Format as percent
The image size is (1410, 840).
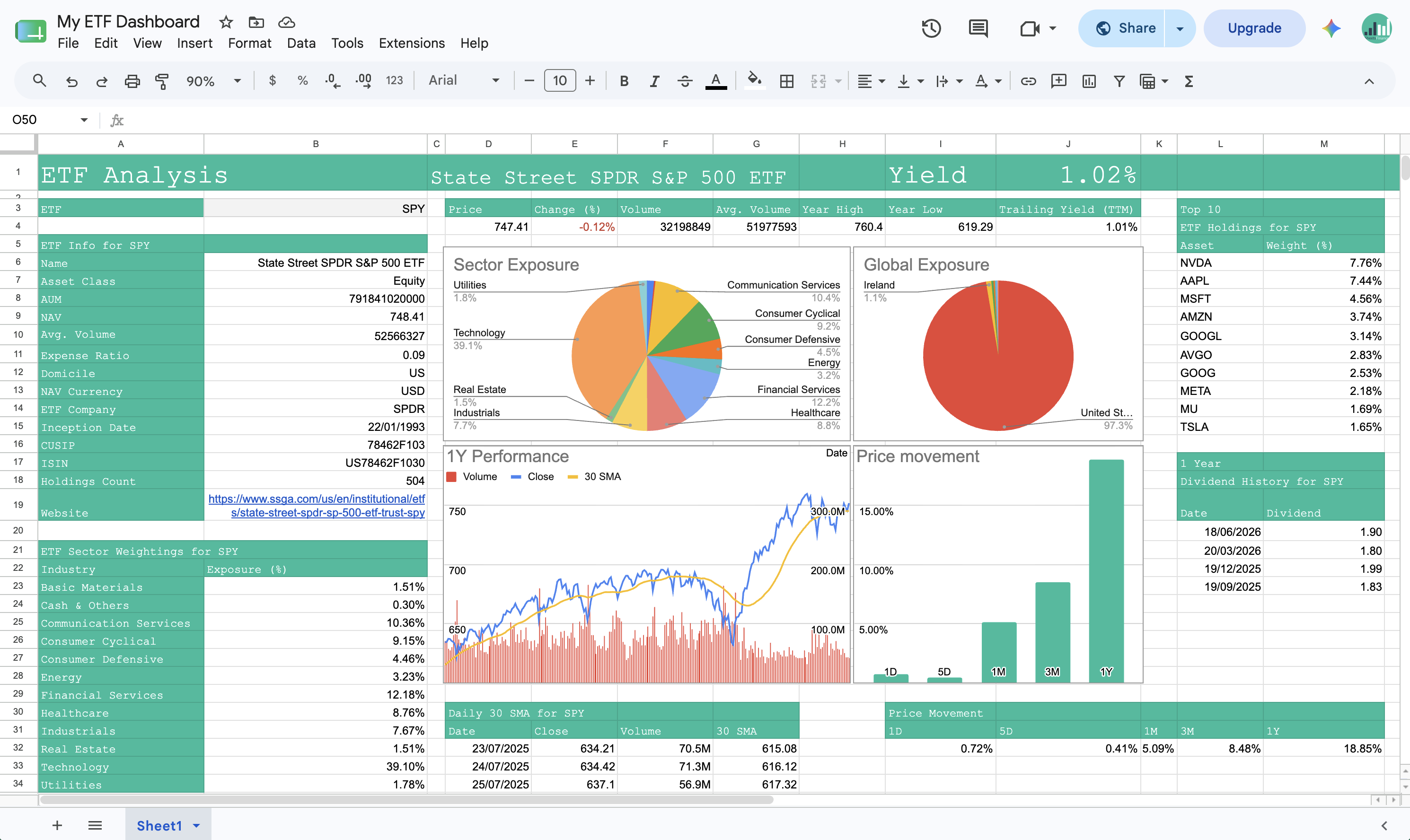(302, 81)
